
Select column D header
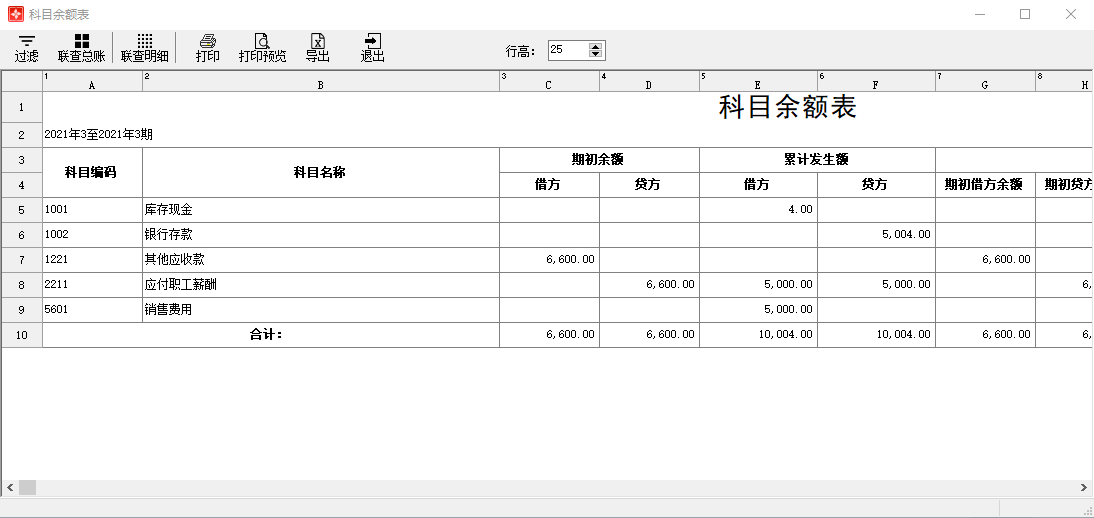649,81
